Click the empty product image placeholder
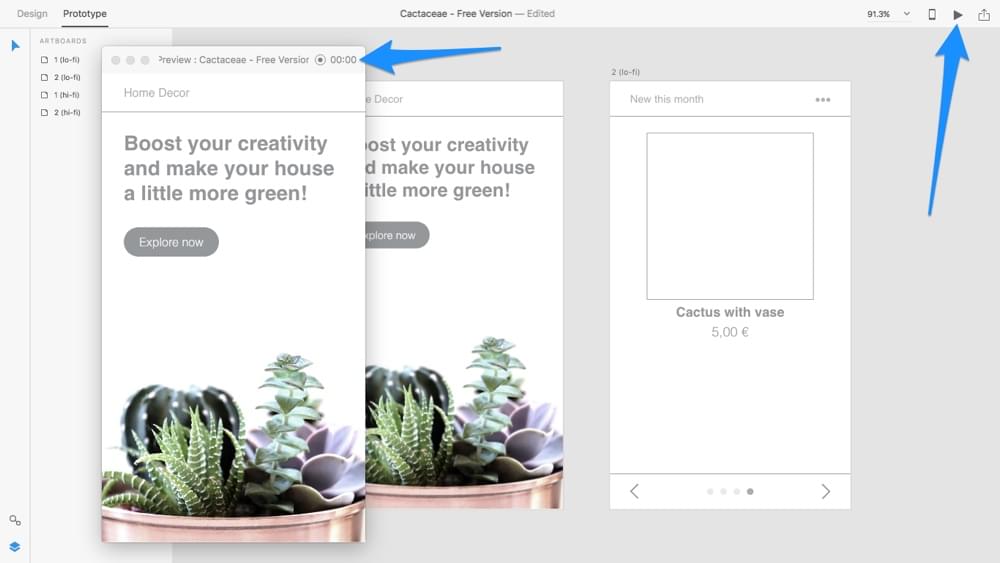Screen dimensions: 1000x563 [x=730, y=216]
